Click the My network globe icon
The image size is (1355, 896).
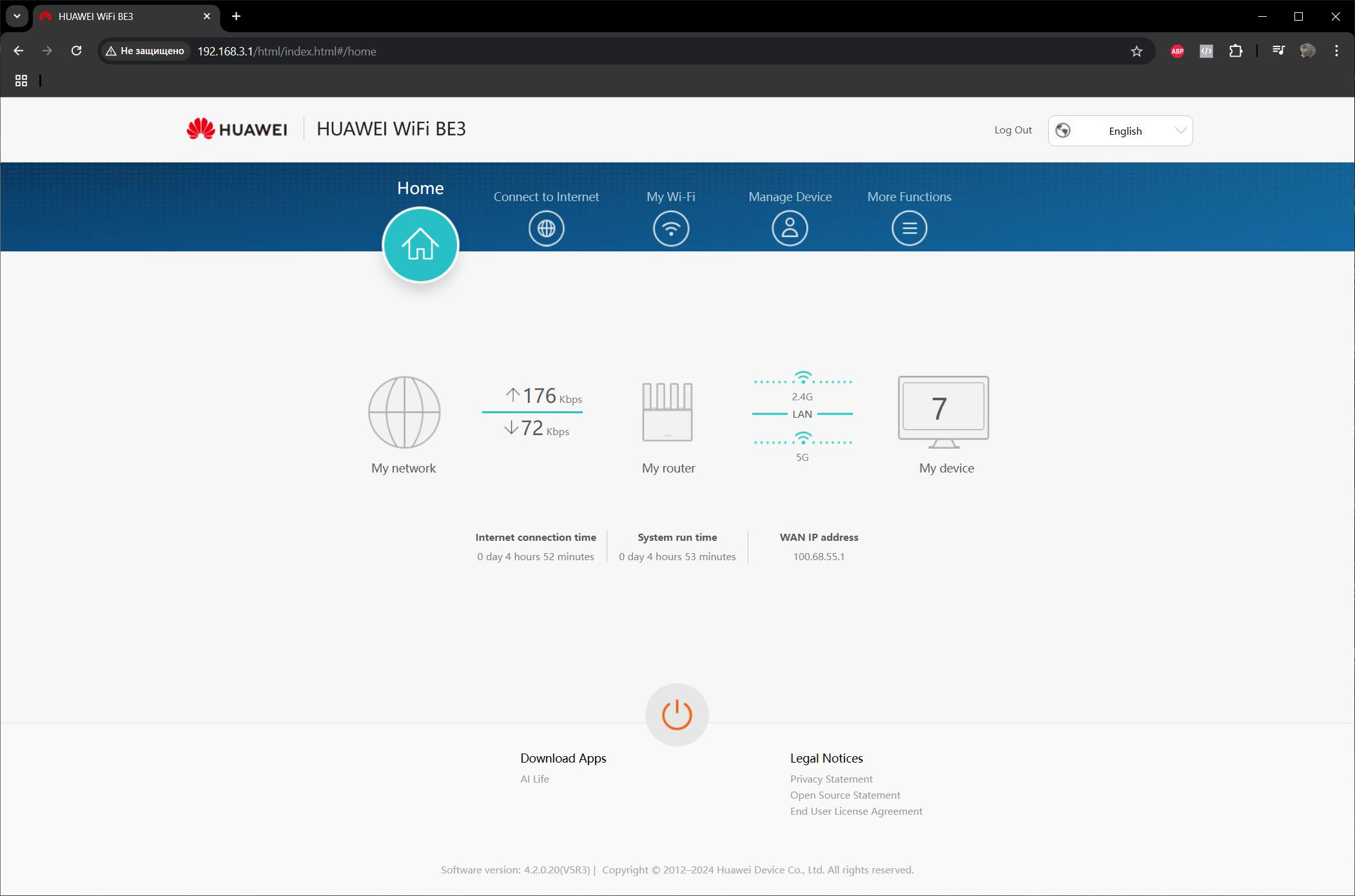pos(404,412)
